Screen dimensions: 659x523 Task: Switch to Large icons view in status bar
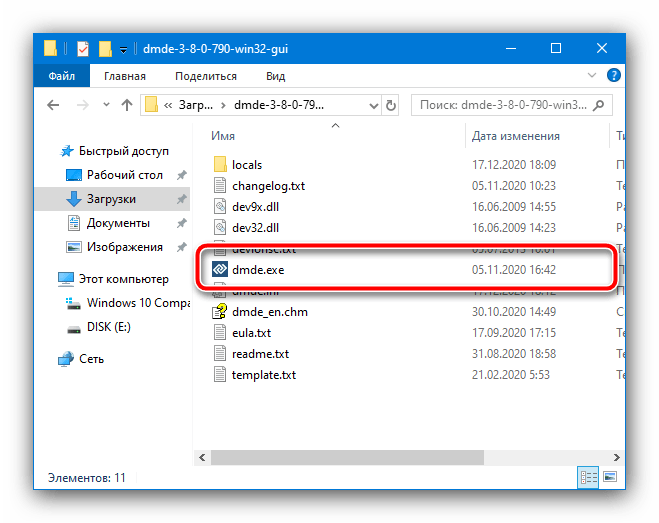pos(610,477)
